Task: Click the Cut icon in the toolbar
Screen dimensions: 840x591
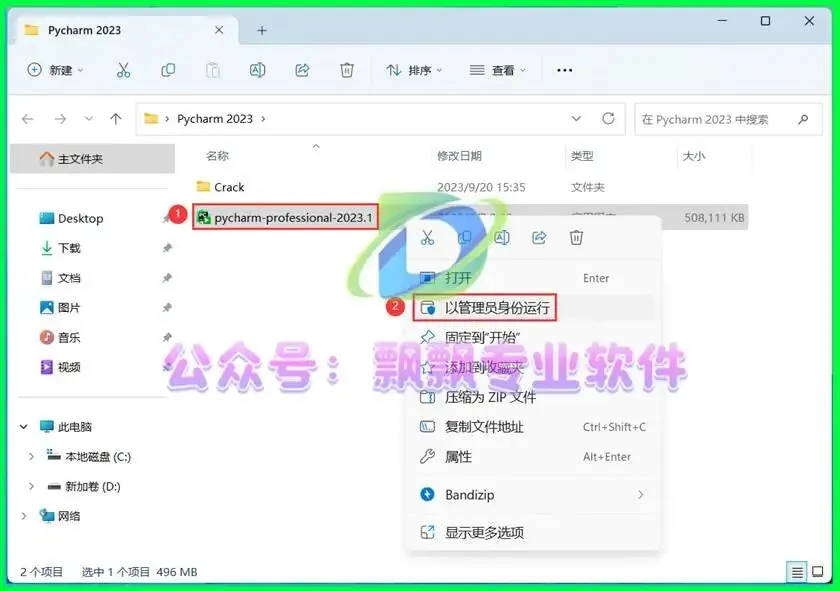Action: tap(123, 70)
